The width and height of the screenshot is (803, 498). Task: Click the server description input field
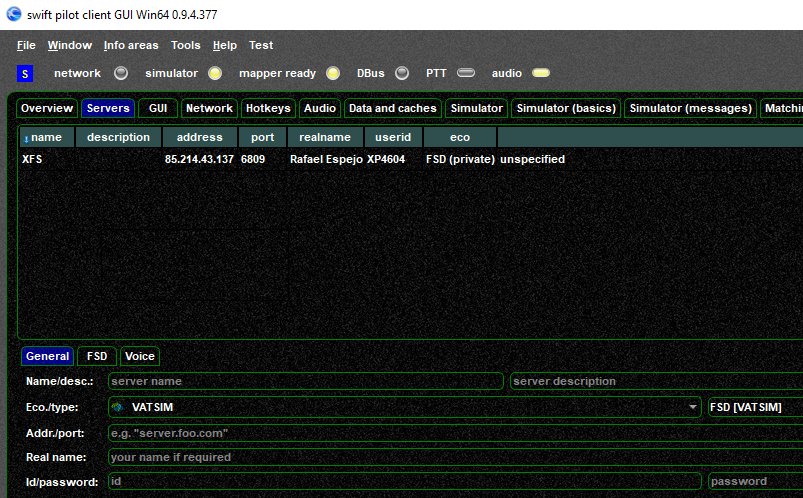pyautogui.click(x=657, y=381)
